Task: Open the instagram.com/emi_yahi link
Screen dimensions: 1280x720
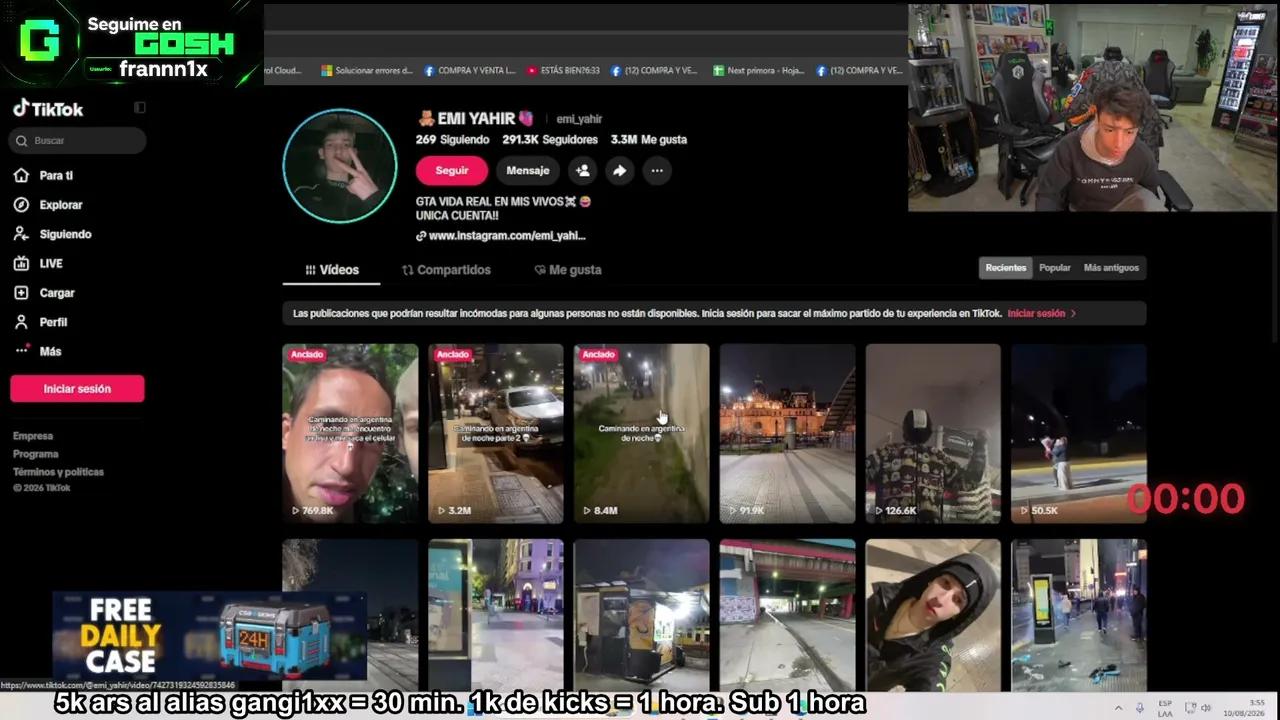Action: click(x=501, y=236)
